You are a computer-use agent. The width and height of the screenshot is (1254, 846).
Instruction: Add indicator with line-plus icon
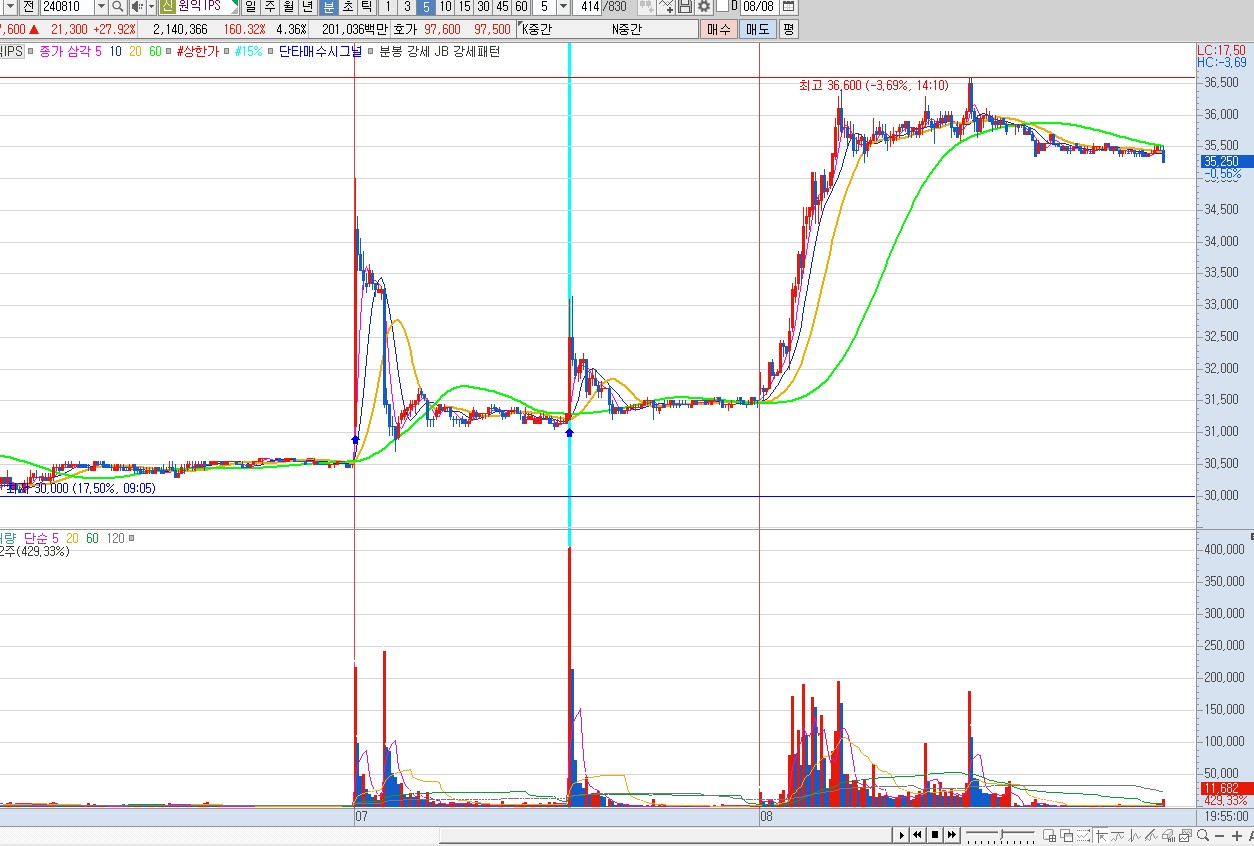(x=667, y=7)
